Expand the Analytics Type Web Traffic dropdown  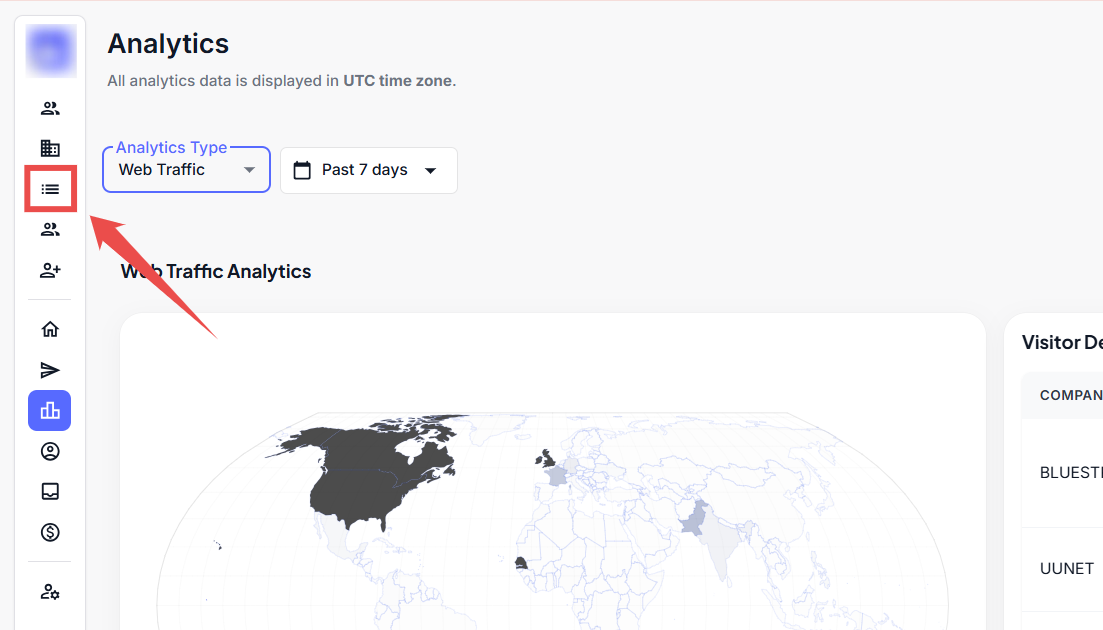point(186,170)
